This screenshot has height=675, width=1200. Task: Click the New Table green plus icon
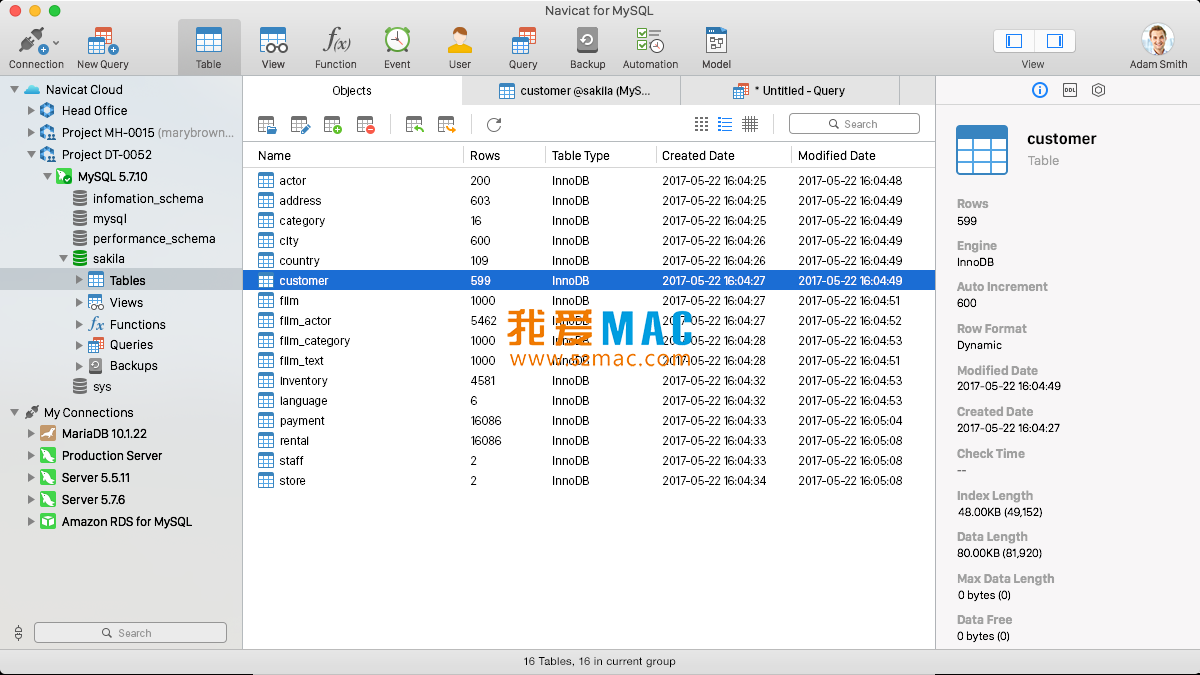point(333,125)
